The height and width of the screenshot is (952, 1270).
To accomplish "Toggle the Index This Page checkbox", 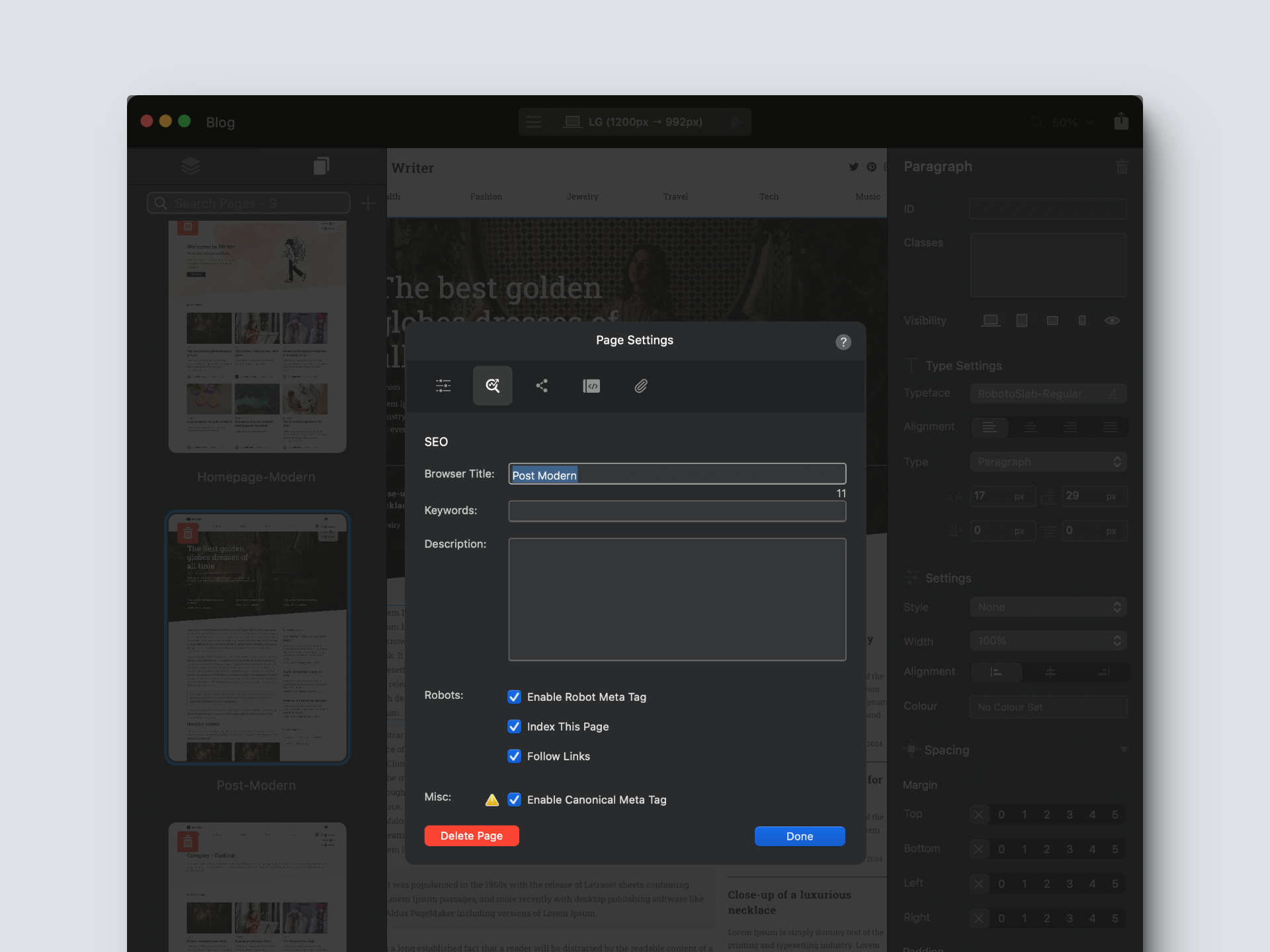I will coord(514,727).
